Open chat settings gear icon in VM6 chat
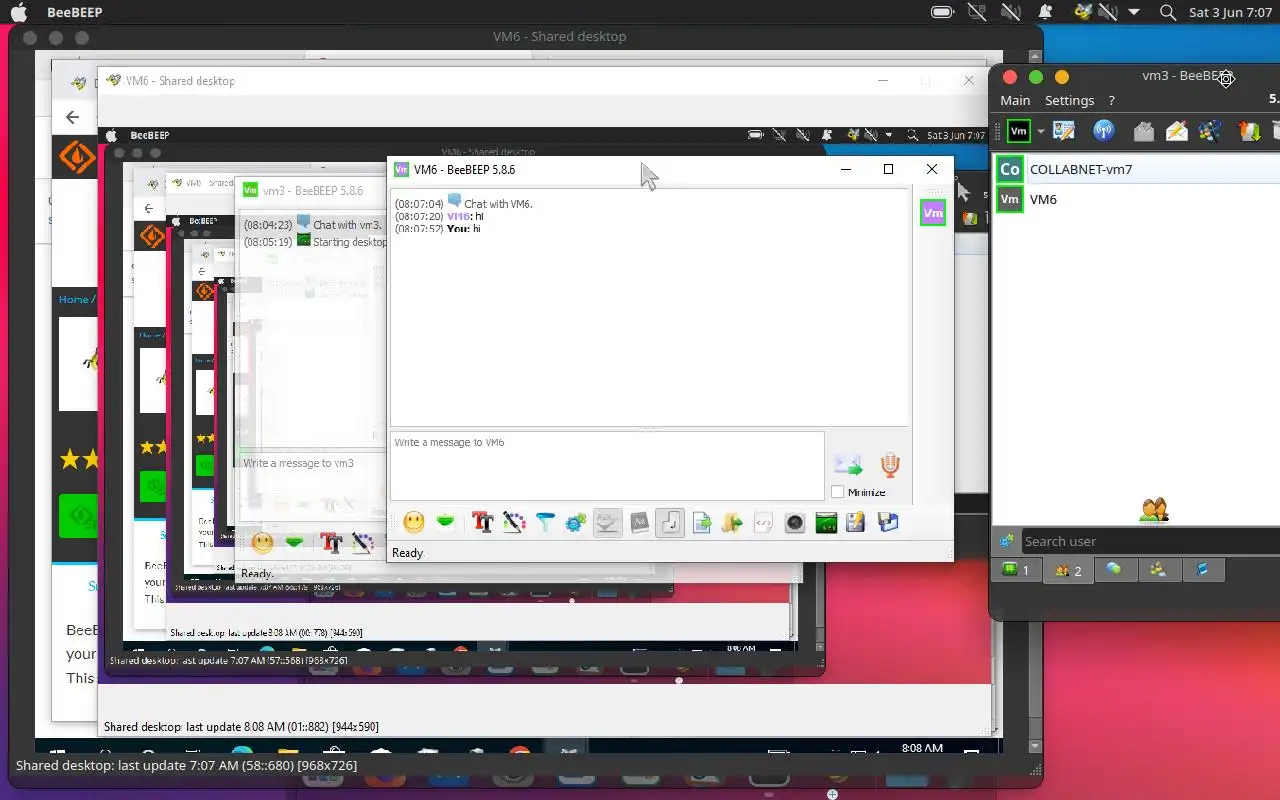 [576, 522]
